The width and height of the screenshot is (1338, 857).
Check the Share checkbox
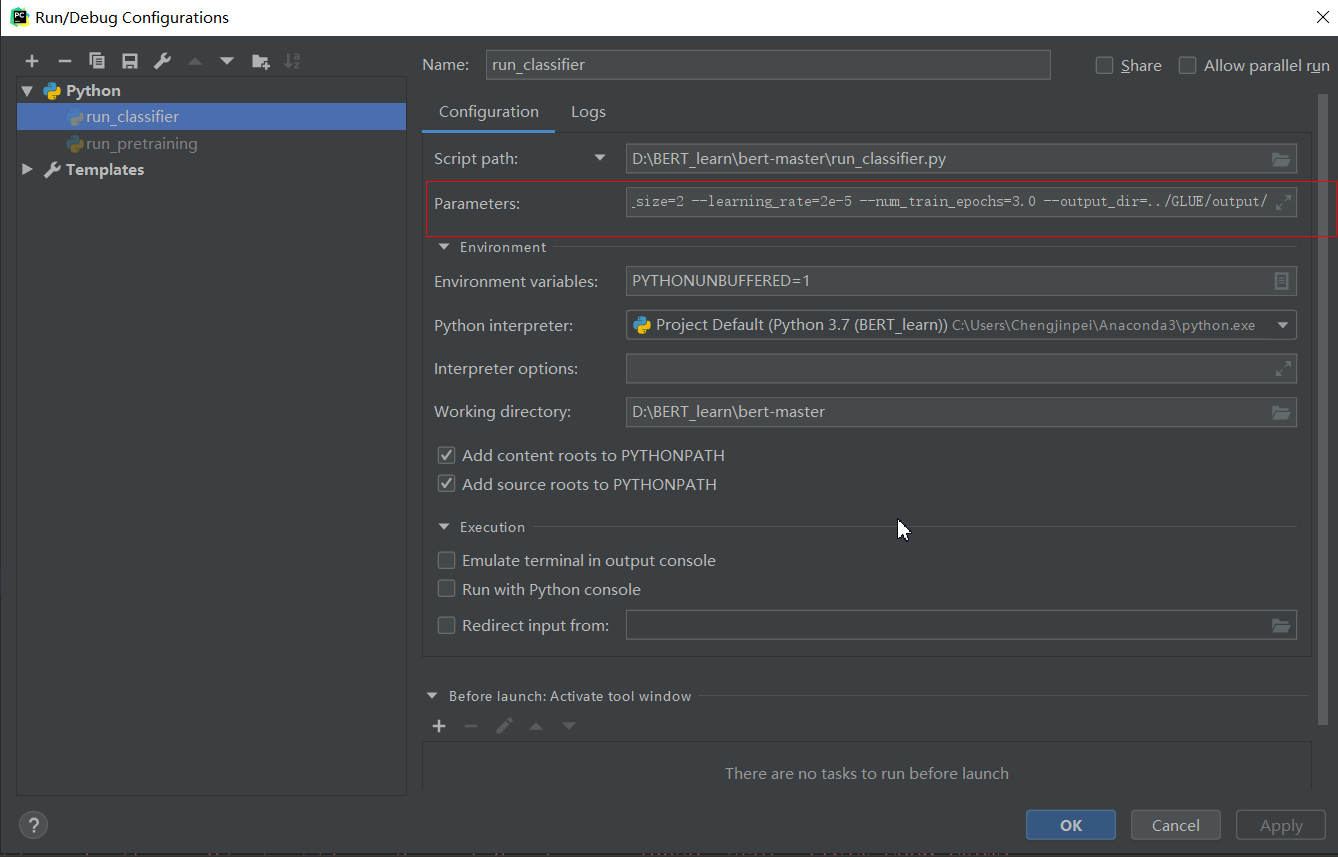pyautogui.click(x=1104, y=64)
